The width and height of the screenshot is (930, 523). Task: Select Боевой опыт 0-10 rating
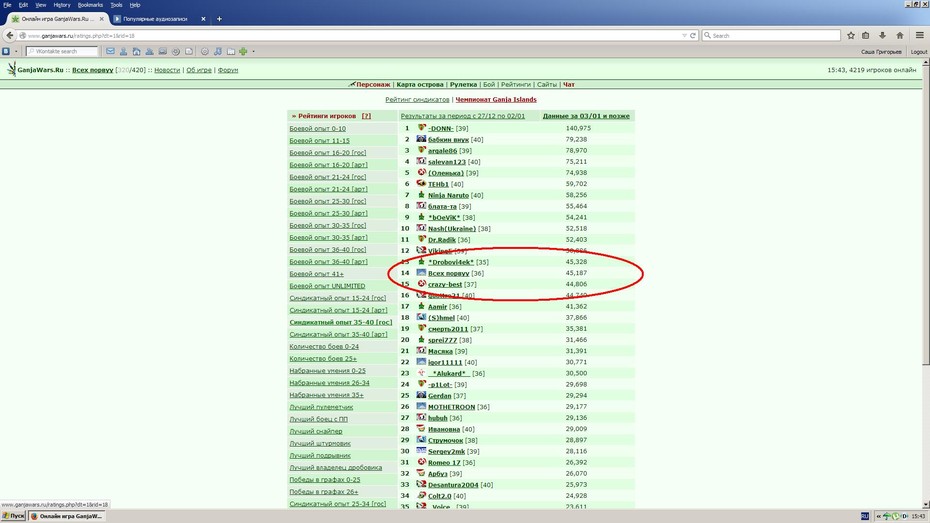pos(317,129)
